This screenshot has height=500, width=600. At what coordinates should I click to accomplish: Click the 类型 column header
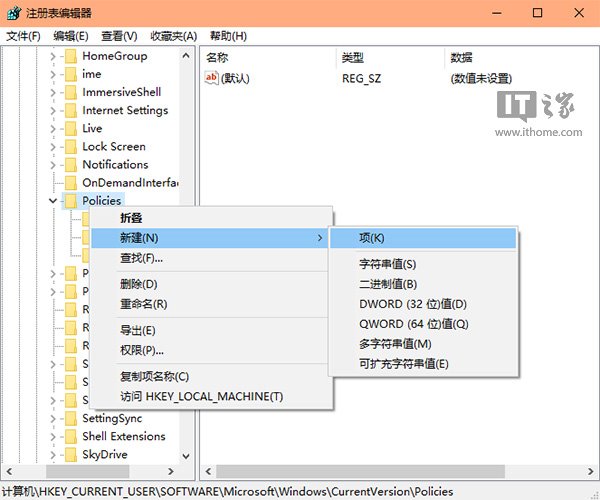point(390,58)
